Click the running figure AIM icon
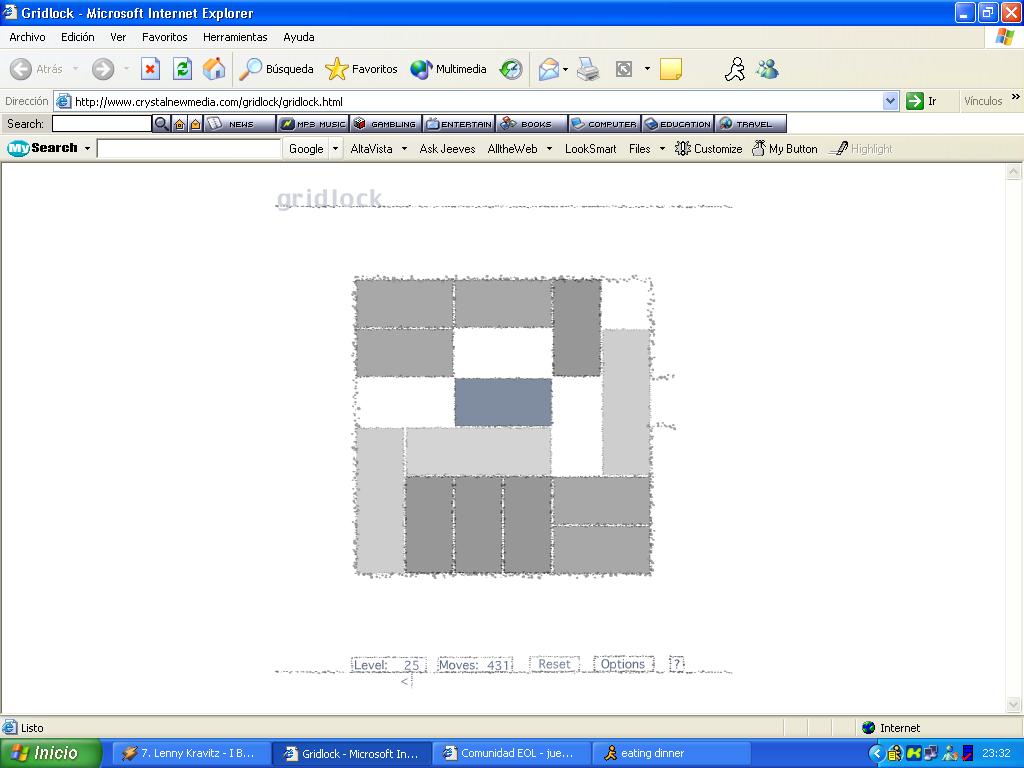 [x=735, y=69]
